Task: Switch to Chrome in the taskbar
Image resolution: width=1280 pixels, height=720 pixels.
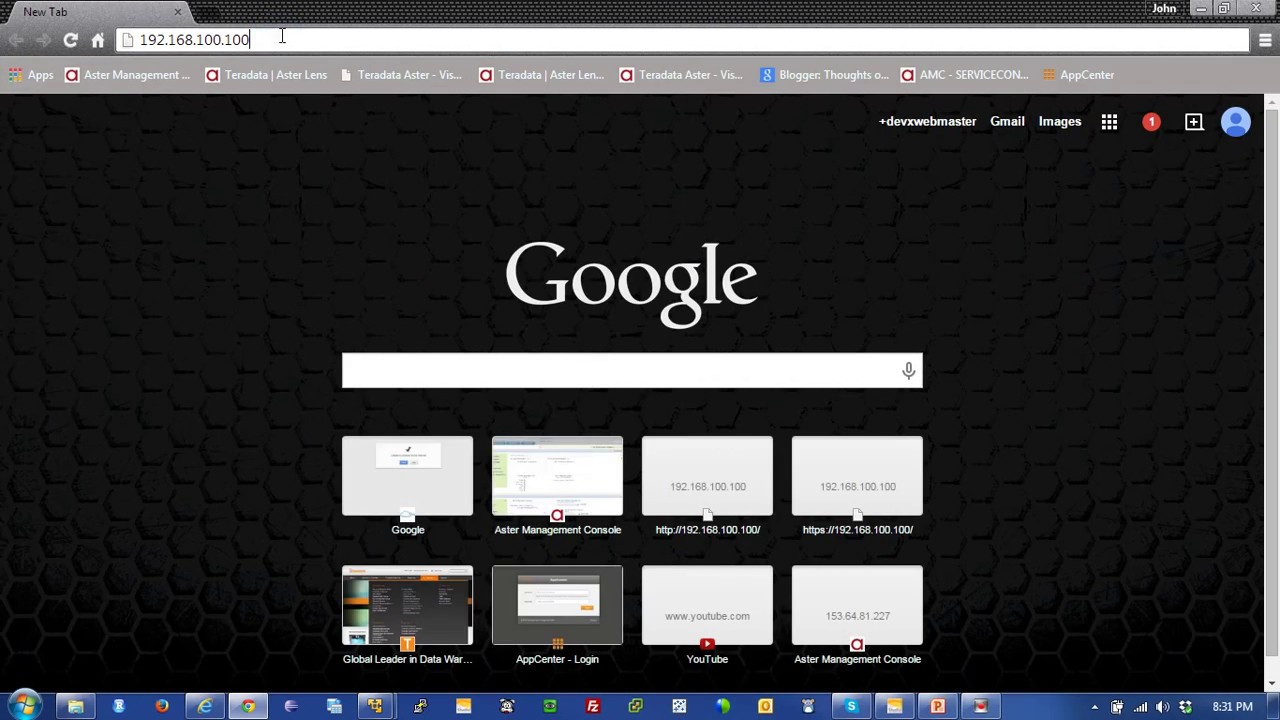Action: pos(247,706)
